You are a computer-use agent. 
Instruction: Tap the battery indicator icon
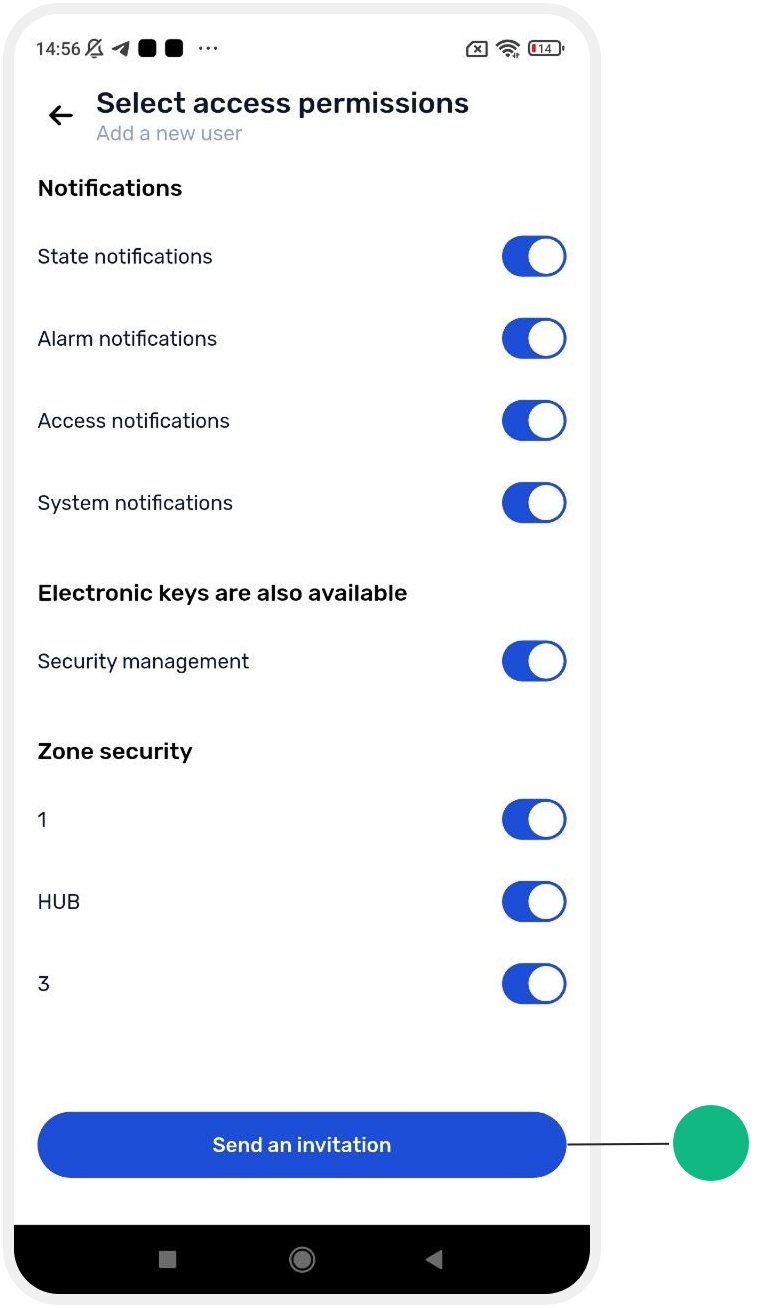(x=546, y=48)
